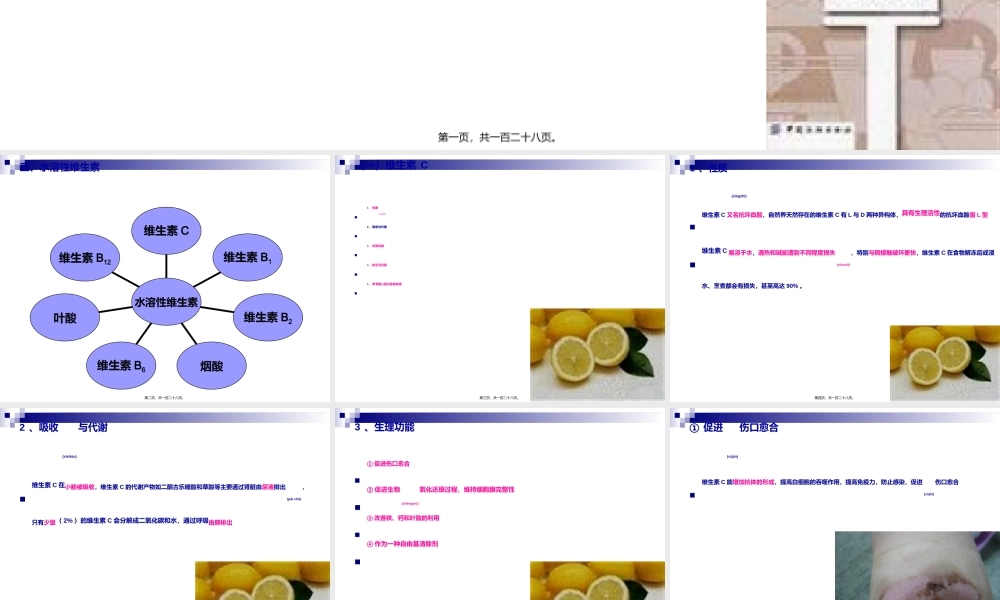This screenshot has height=600, width=1000.
Task: Click the 维生素B6 ellipse node
Action: point(123,365)
